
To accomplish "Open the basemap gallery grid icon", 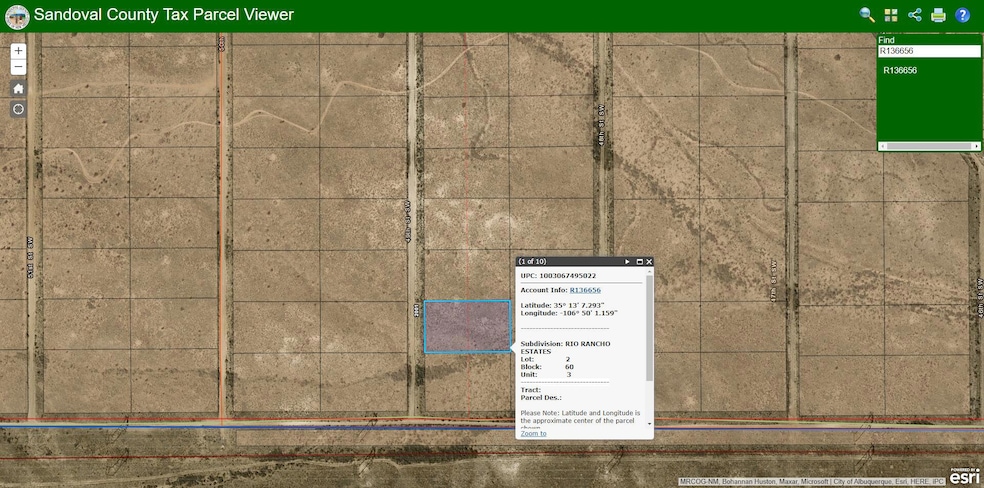I will 891,15.
